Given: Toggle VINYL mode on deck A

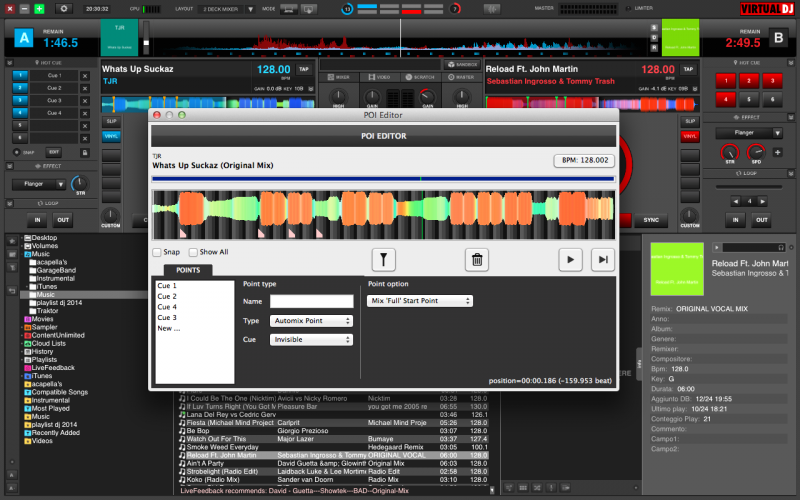Looking at the screenshot, I should tap(111, 136).
